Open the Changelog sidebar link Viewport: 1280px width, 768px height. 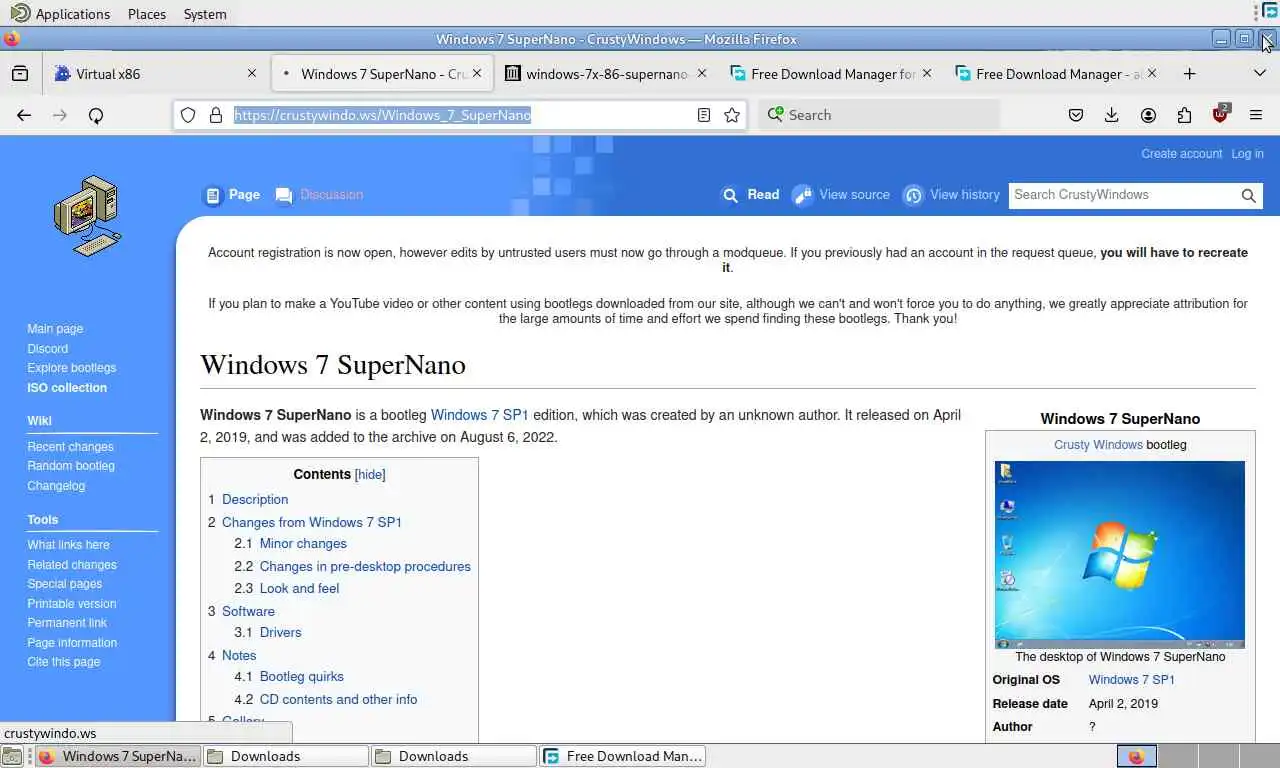(56, 486)
